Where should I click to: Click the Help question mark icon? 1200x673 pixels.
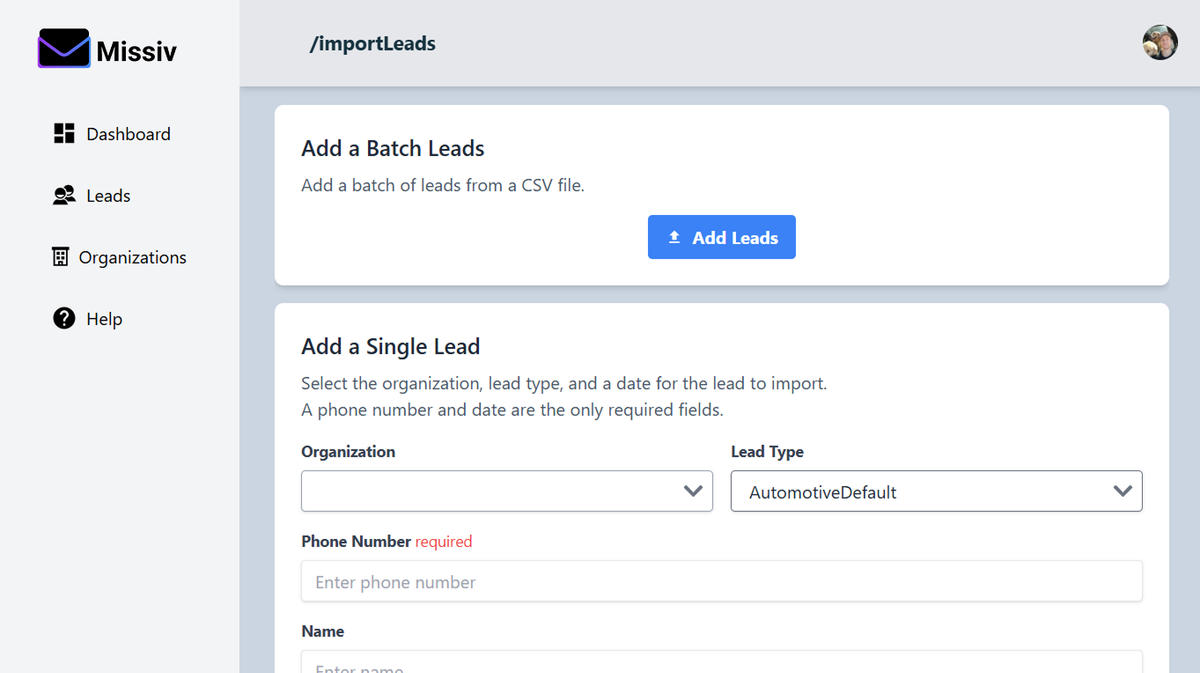click(x=64, y=319)
